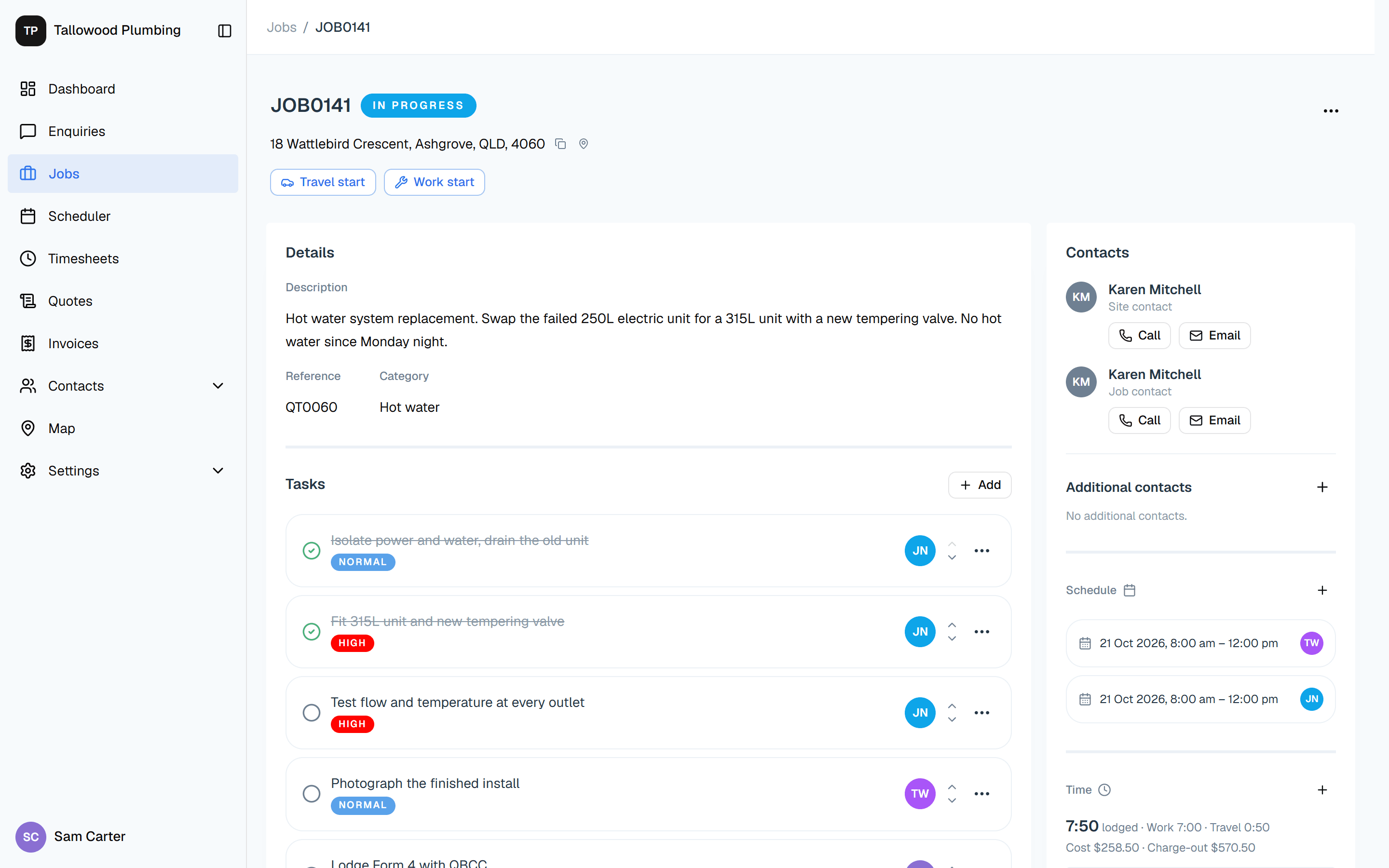
Task: Open schedule entry assigned to TW
Action: [x=1201, y=643]
